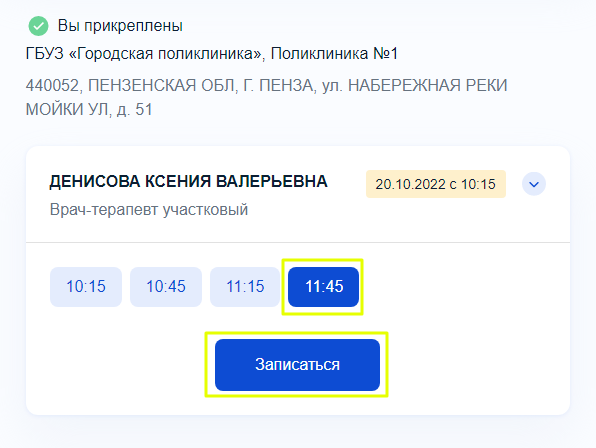Select the 10:15 time slot
Viewport: 596px width, 448px height.
[x=86, y=287]
